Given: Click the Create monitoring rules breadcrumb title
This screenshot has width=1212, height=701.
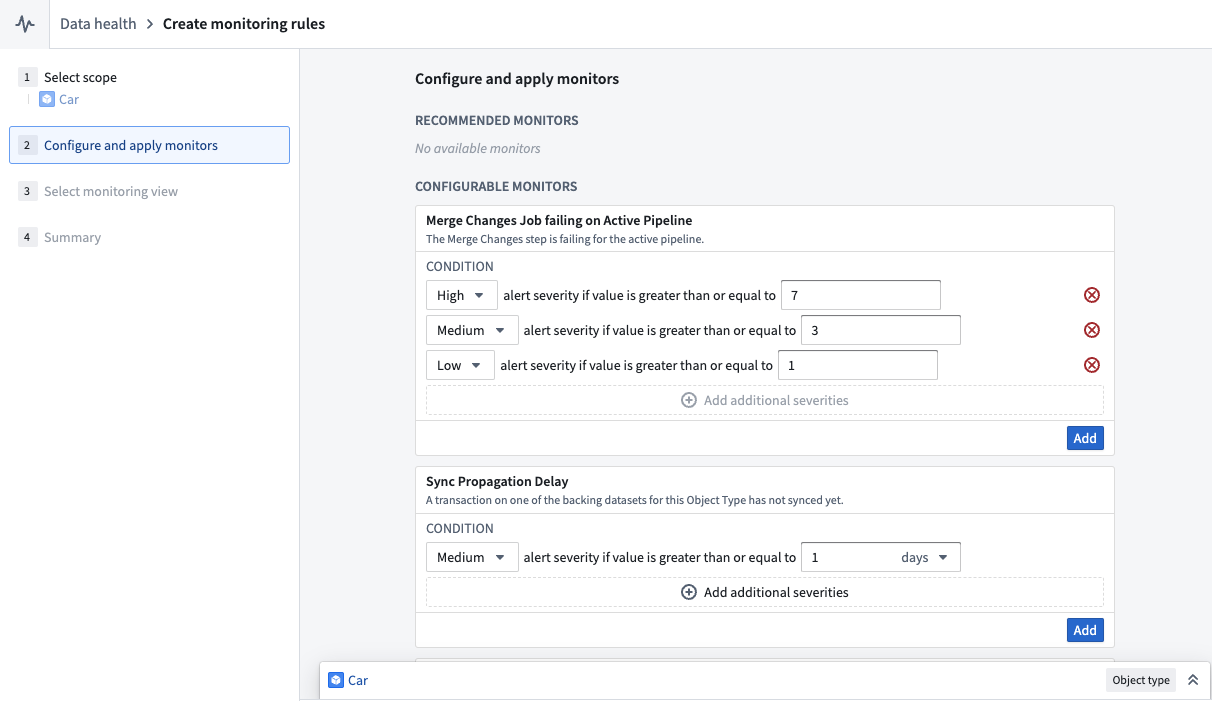Looking at the screenshot, I should (x=244, y=24).
